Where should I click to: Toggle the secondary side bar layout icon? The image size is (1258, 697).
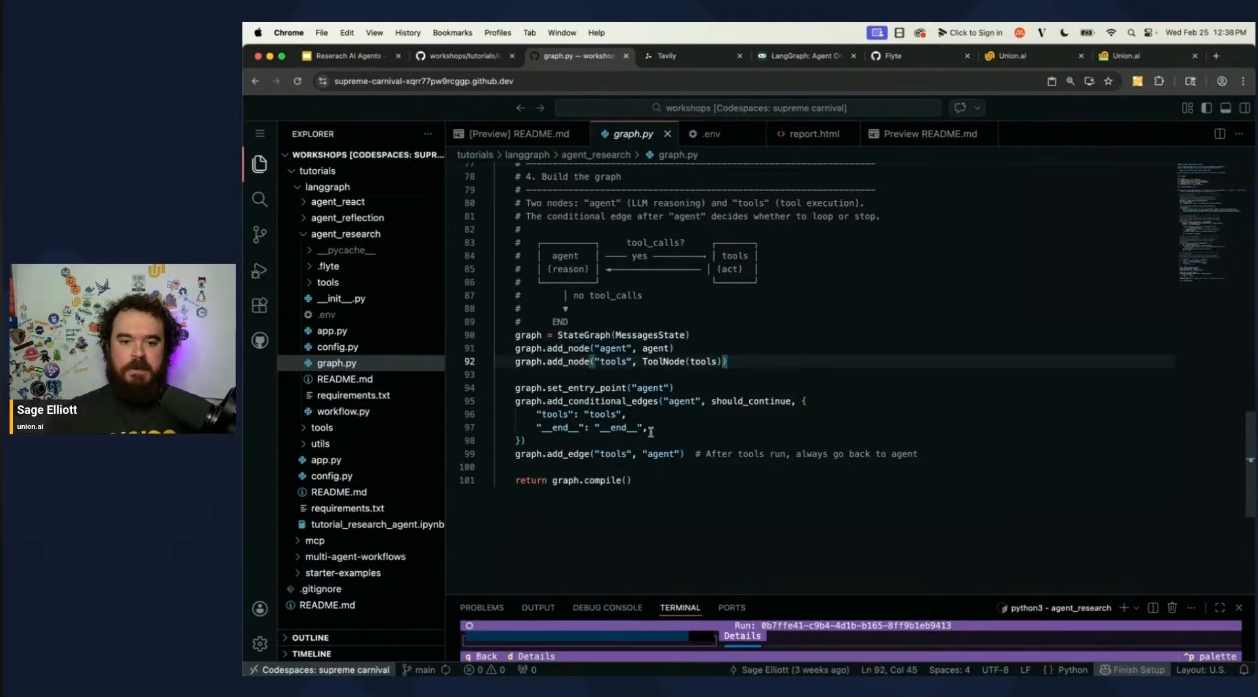coord(1245,107)
